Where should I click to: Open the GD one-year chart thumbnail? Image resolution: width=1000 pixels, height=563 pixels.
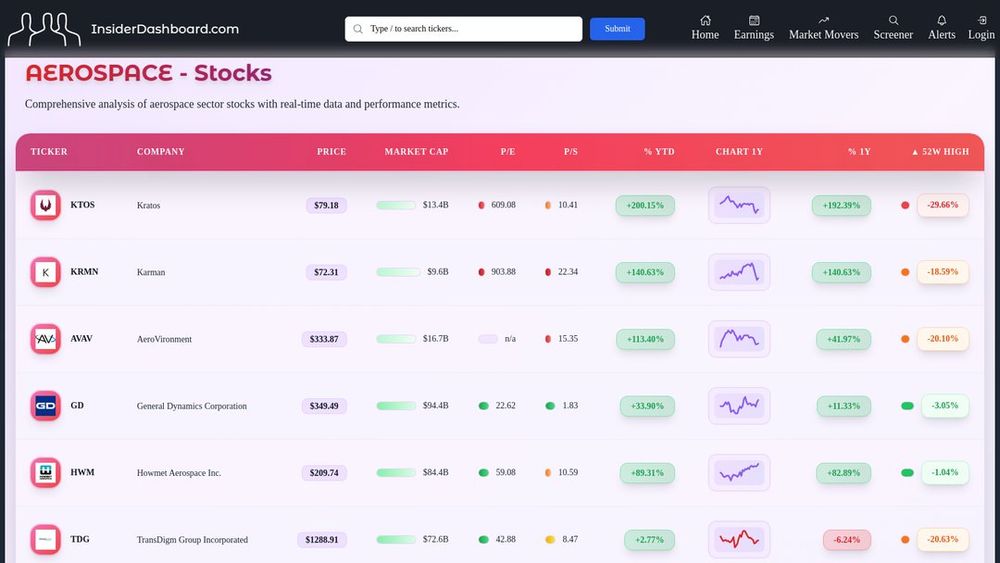739,406
